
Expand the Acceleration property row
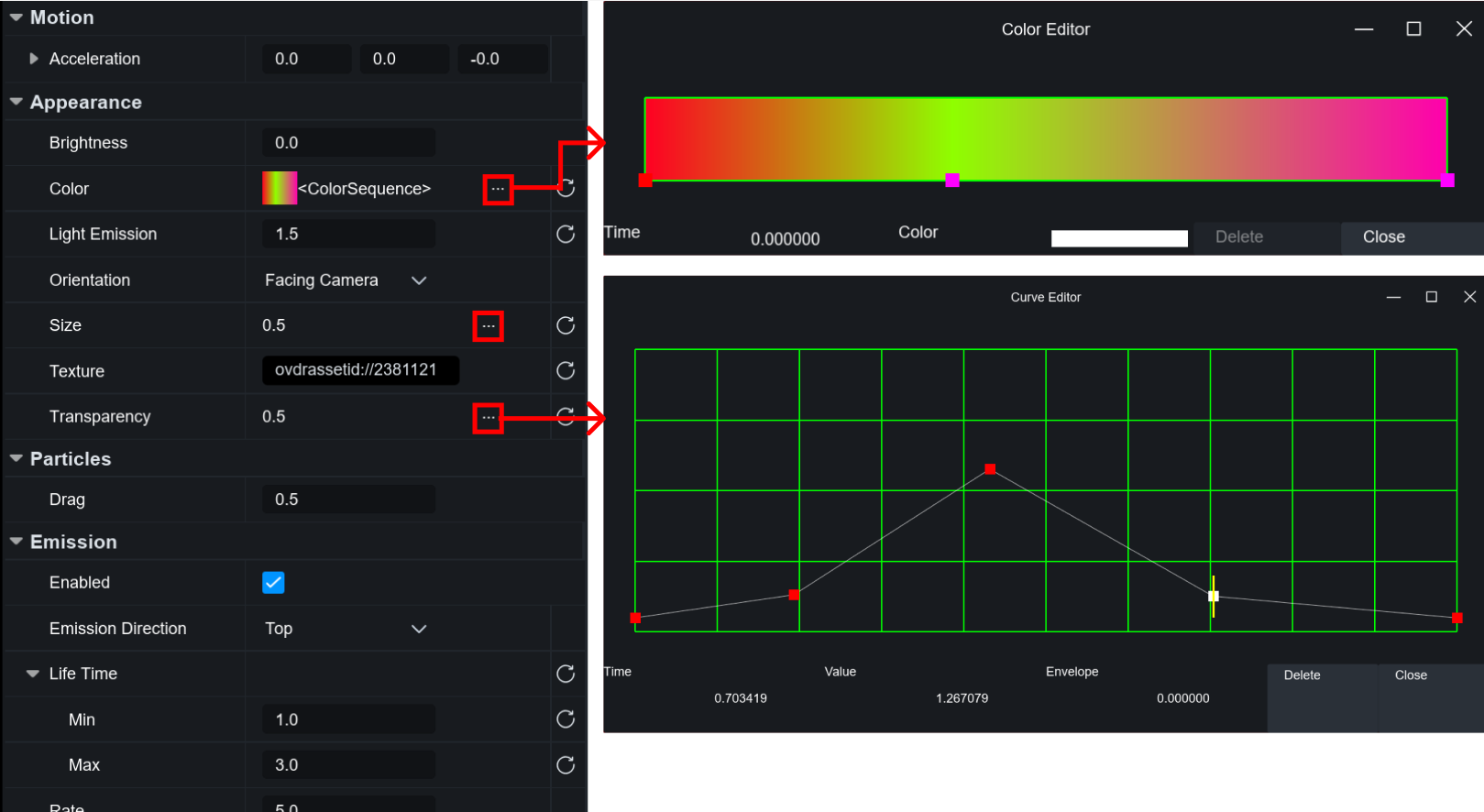pos(34,59)
